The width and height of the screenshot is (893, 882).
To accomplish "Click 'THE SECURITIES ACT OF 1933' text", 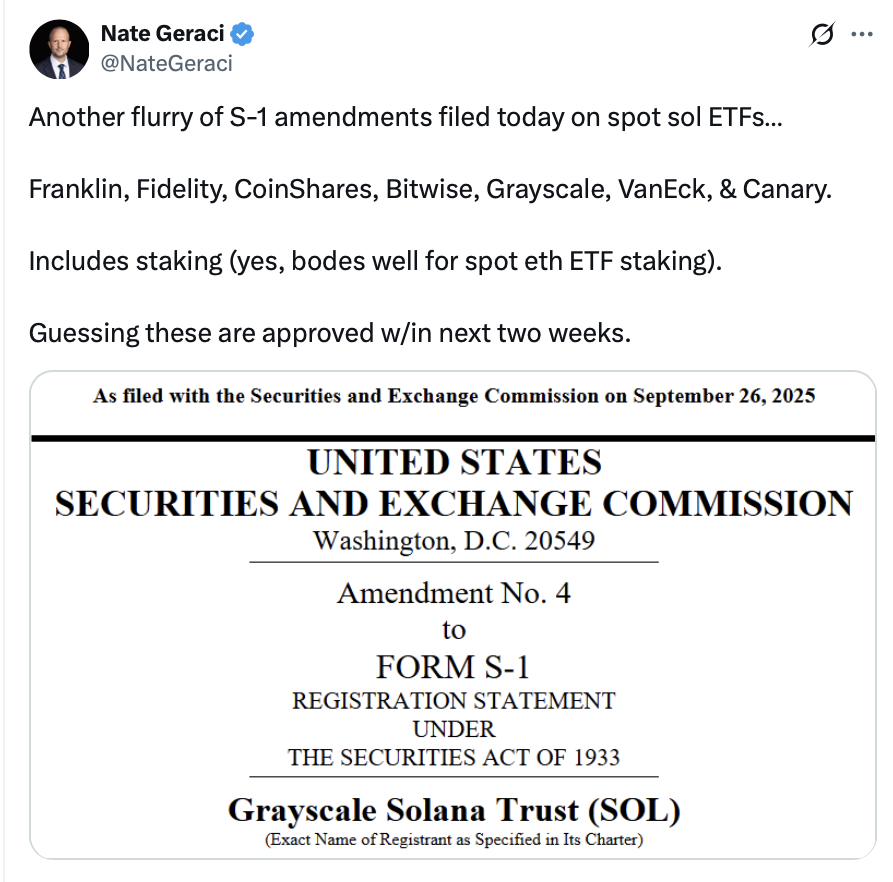I will coord(454,757).
